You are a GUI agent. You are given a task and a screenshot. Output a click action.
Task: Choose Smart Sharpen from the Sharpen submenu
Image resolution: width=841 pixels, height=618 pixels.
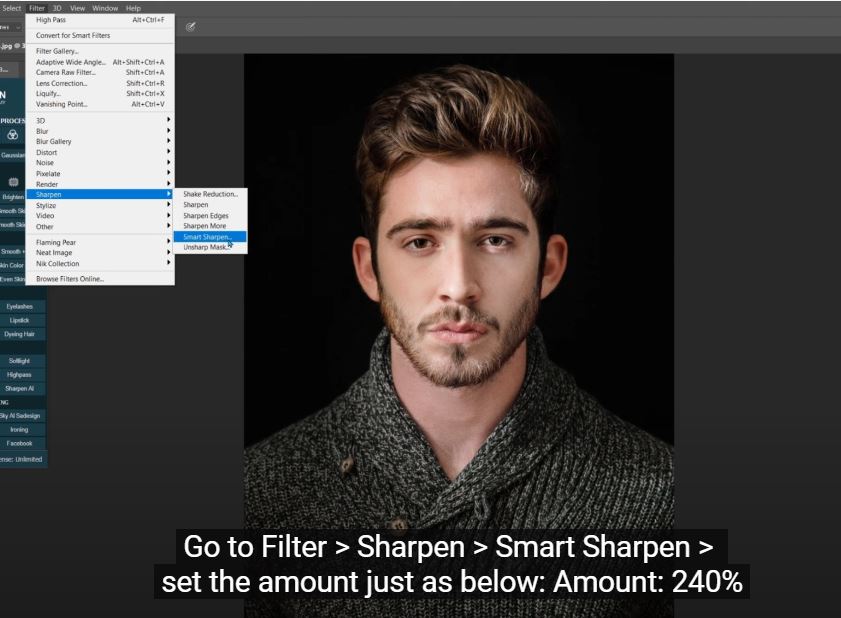pos(207,237)
